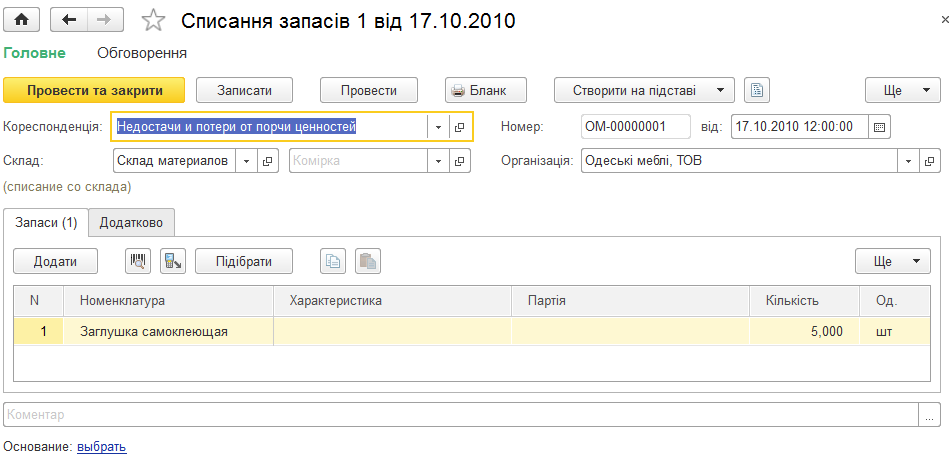The height and width of the screenshot is (460, 952).
Task: Expand the Кореспонденція dropdown list
Action: pyautogui.click(x=438, y=127)
